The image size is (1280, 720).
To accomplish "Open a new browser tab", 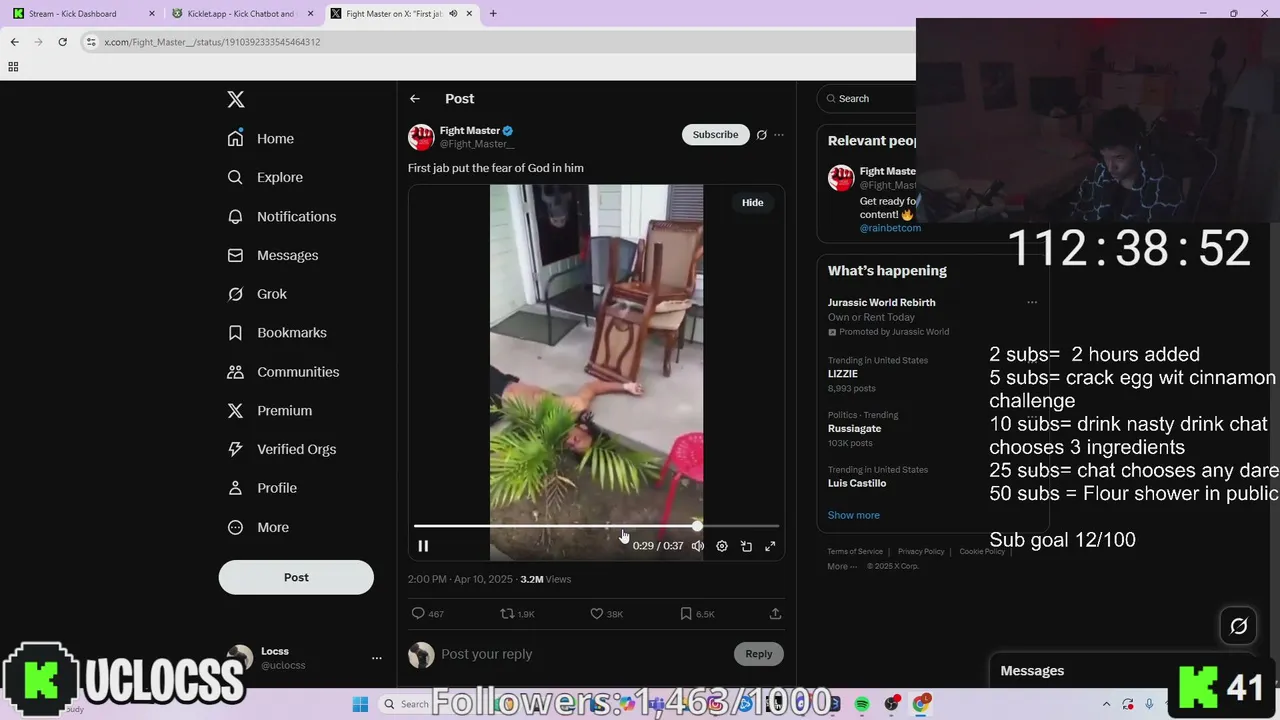I will (x=493, y=14).
